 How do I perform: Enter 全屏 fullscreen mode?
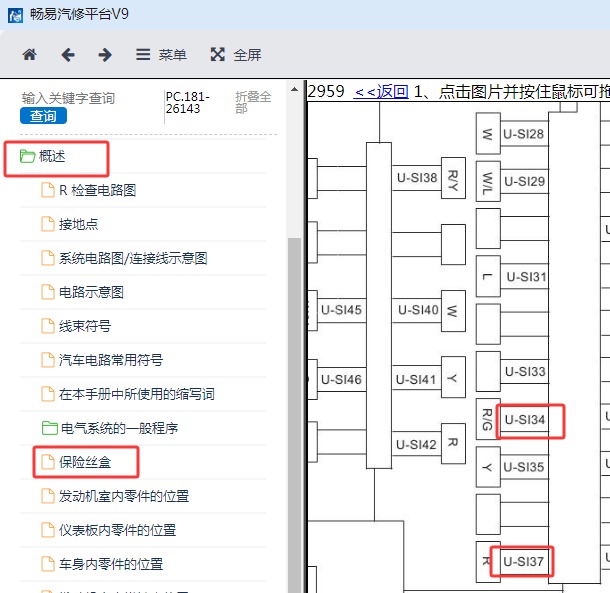point(236,55)
